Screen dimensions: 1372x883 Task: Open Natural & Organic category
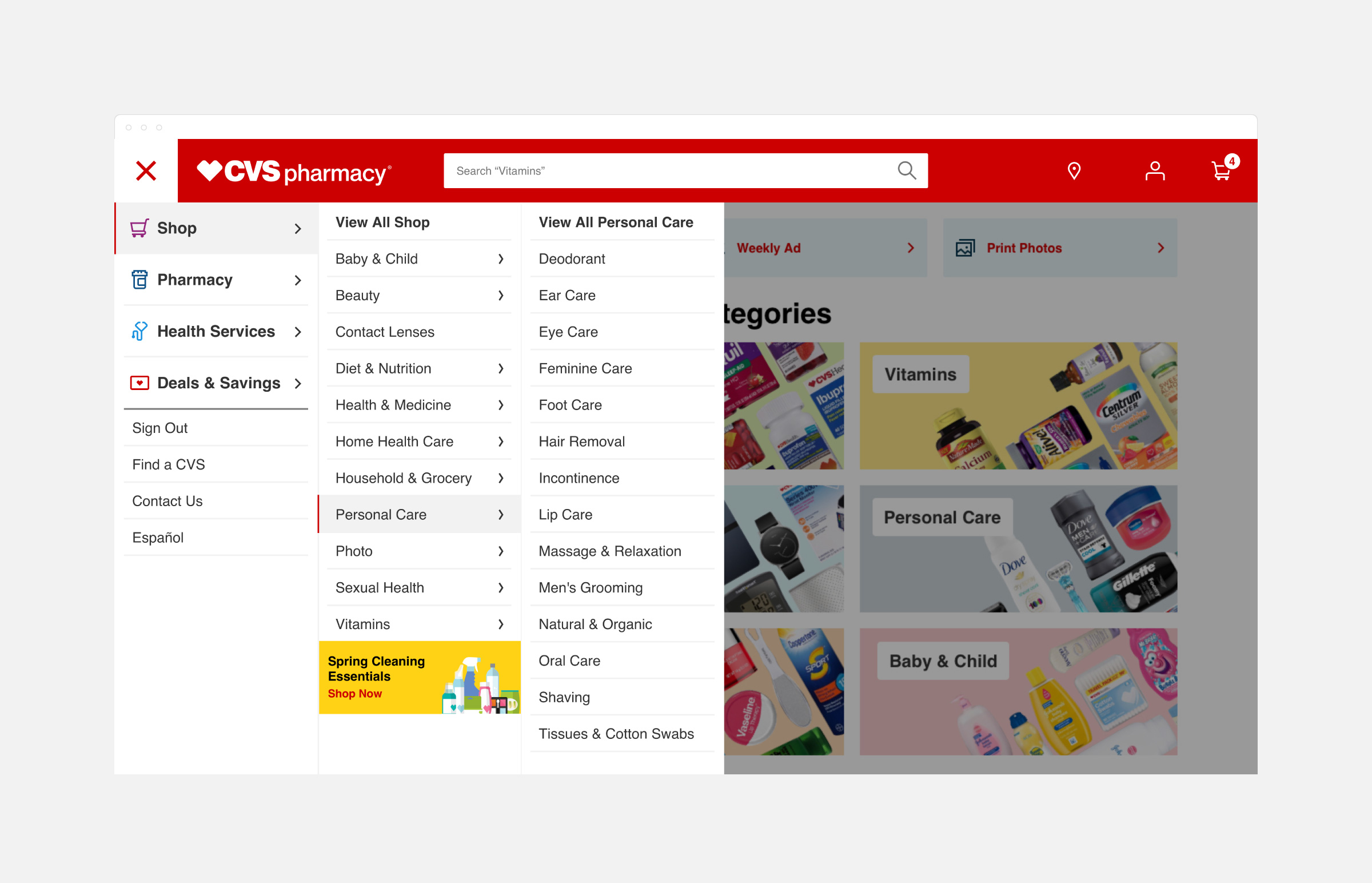[623, 625]
